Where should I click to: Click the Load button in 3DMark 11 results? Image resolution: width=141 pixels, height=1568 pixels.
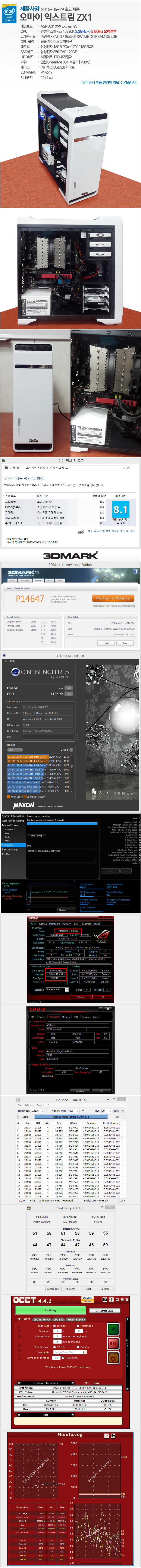click(x=106, y=643)
